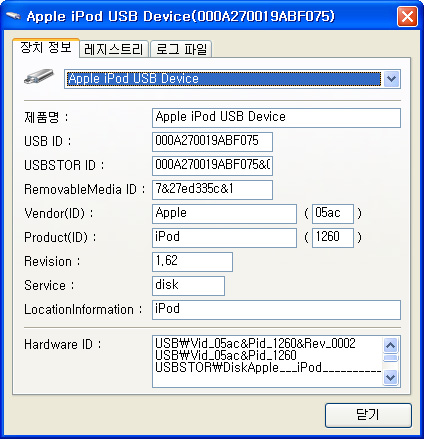
Task: Click the Hardware ID list scroll down arrow
Action: tap(391, 377)
